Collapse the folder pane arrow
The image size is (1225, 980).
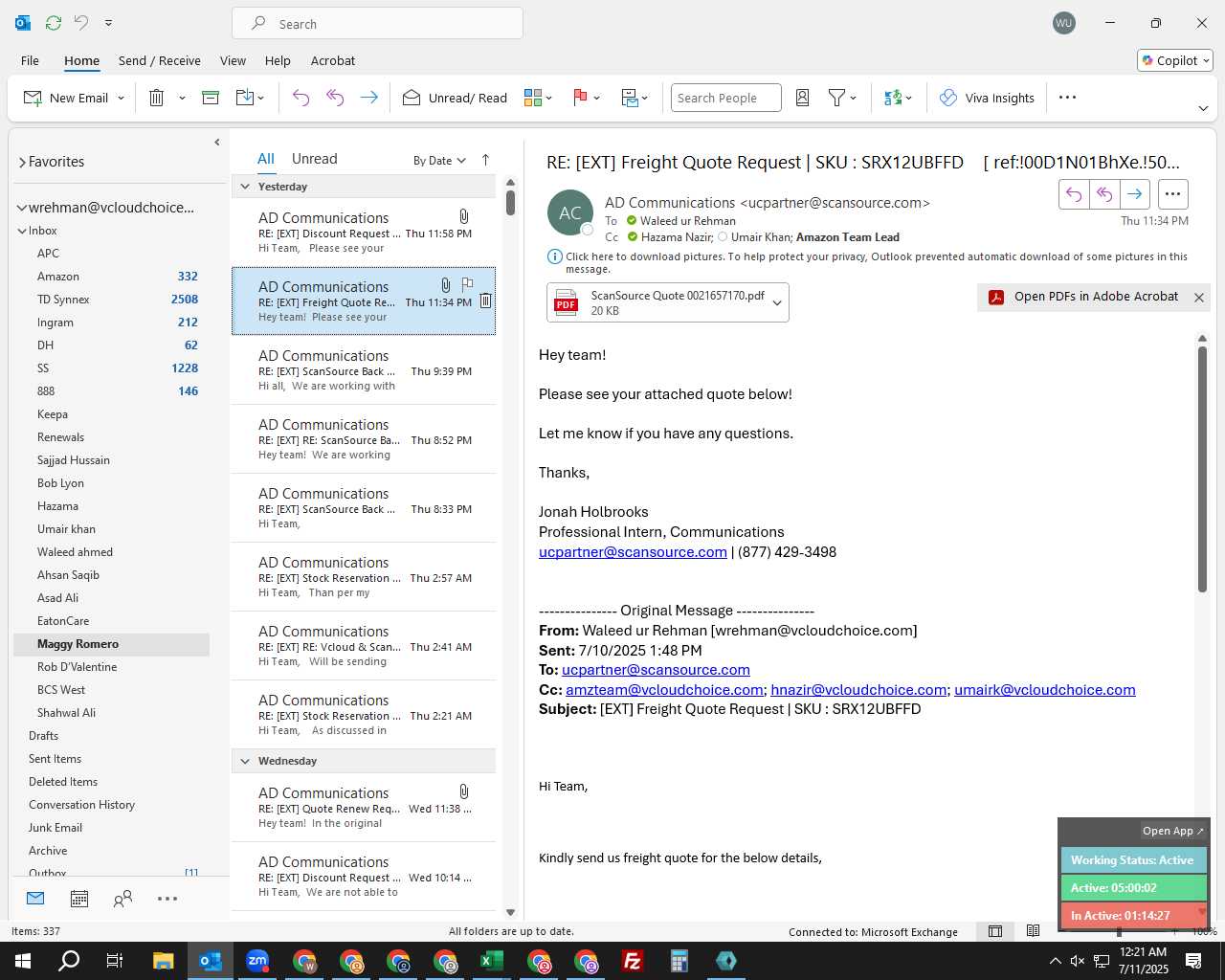pos(217,142)
